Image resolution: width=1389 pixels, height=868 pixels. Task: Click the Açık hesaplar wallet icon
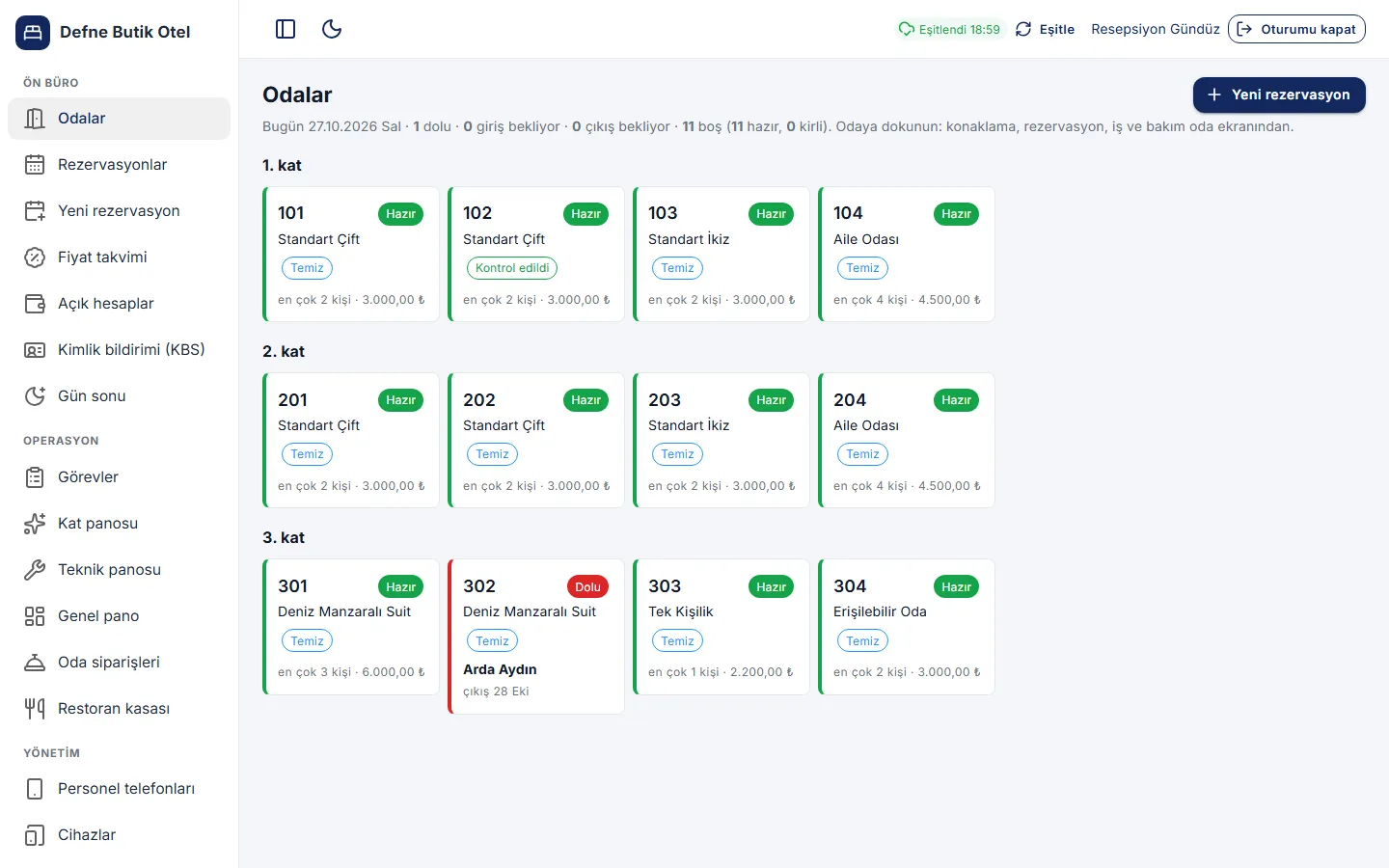tap(35, 304)
